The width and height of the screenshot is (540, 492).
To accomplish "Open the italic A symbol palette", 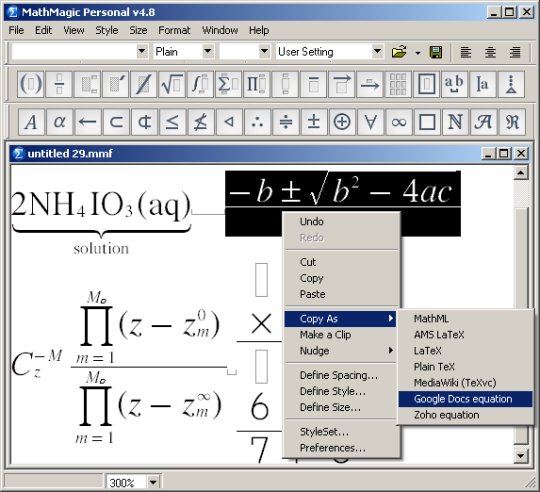I will click(31, 122).
